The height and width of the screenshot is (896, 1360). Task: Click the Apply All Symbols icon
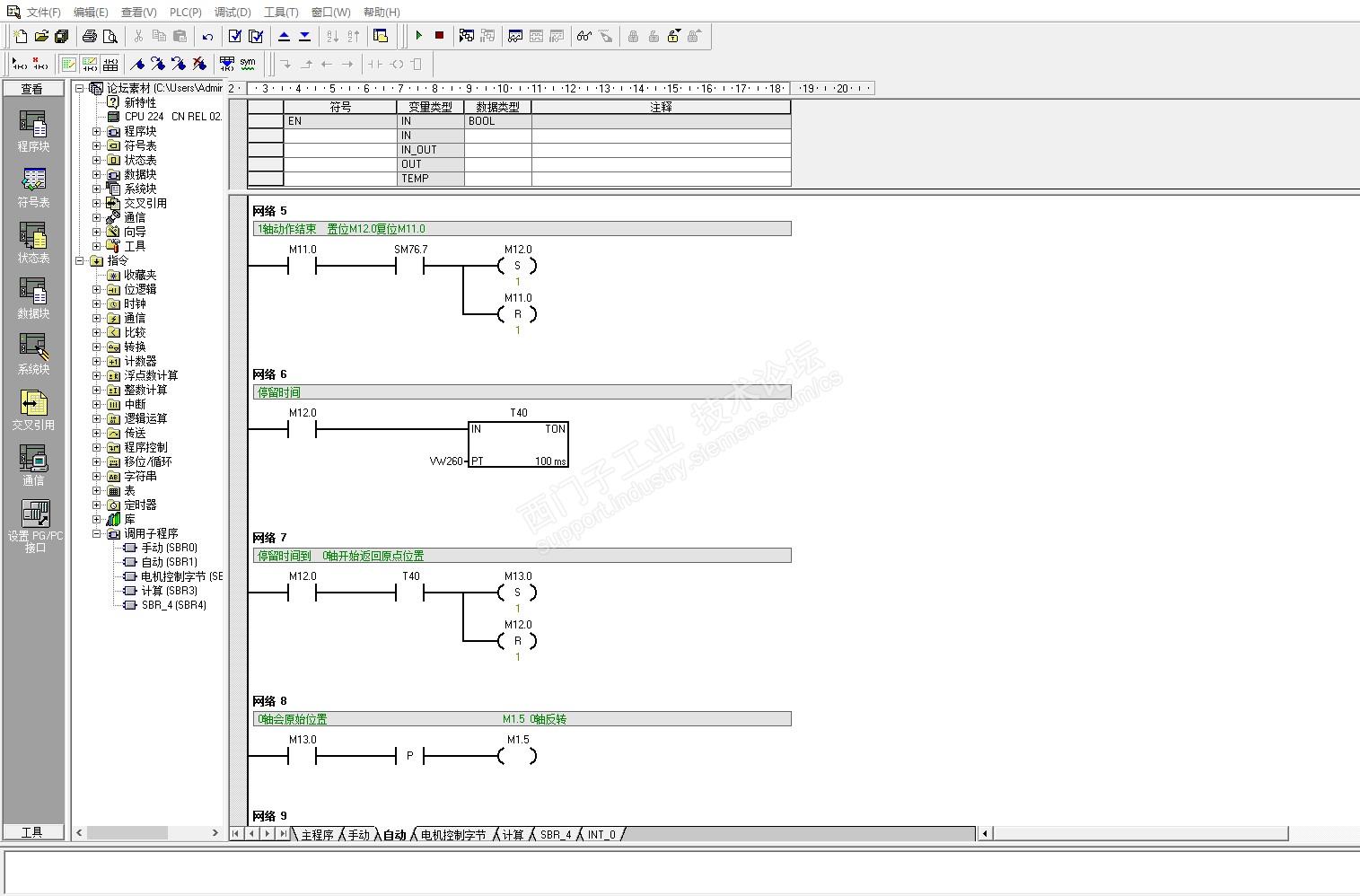click(x=227, y=64)
